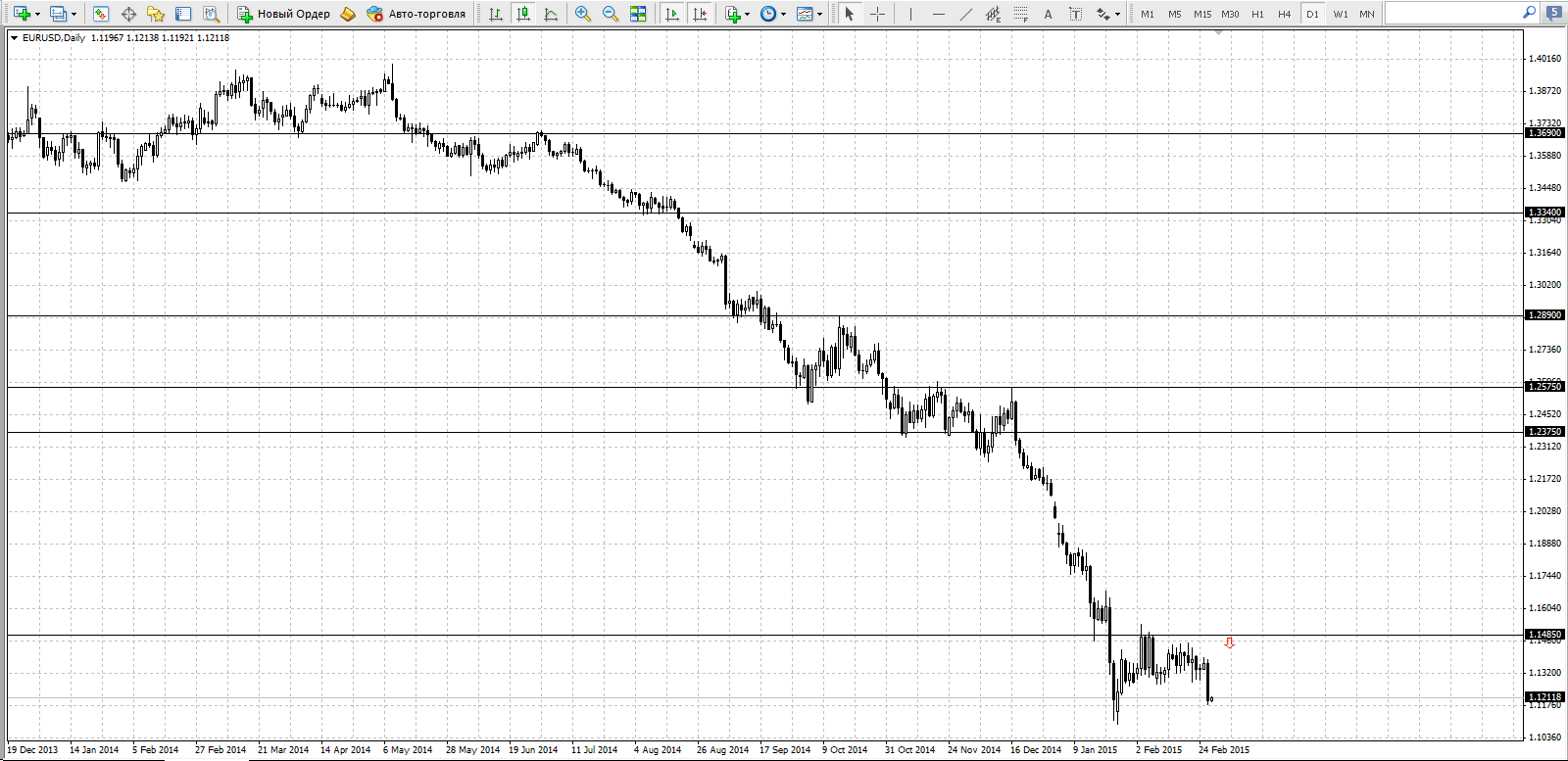Switch to the H4 timeframe
The image size is (1568, 761).
[1285, 14]
